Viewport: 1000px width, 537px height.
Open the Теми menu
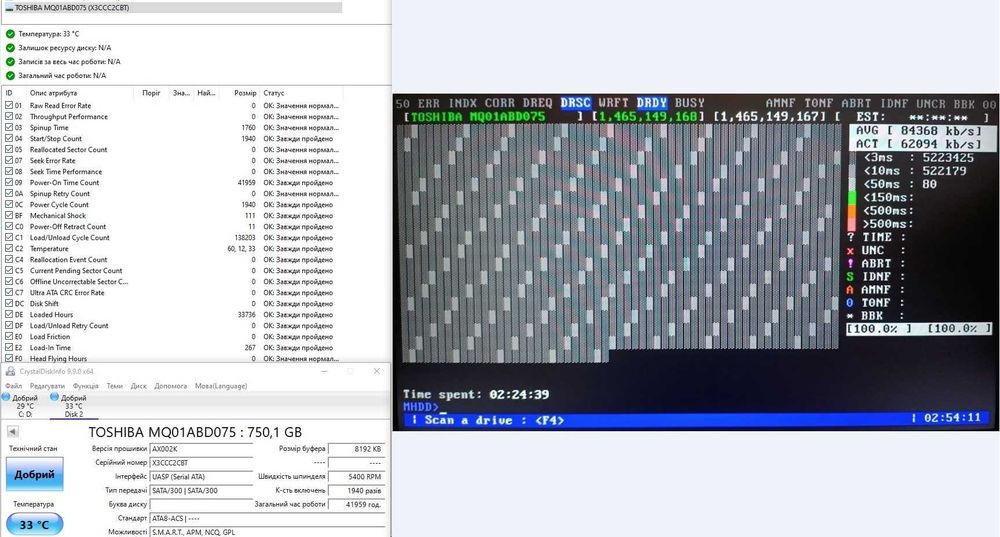point(115,386)
